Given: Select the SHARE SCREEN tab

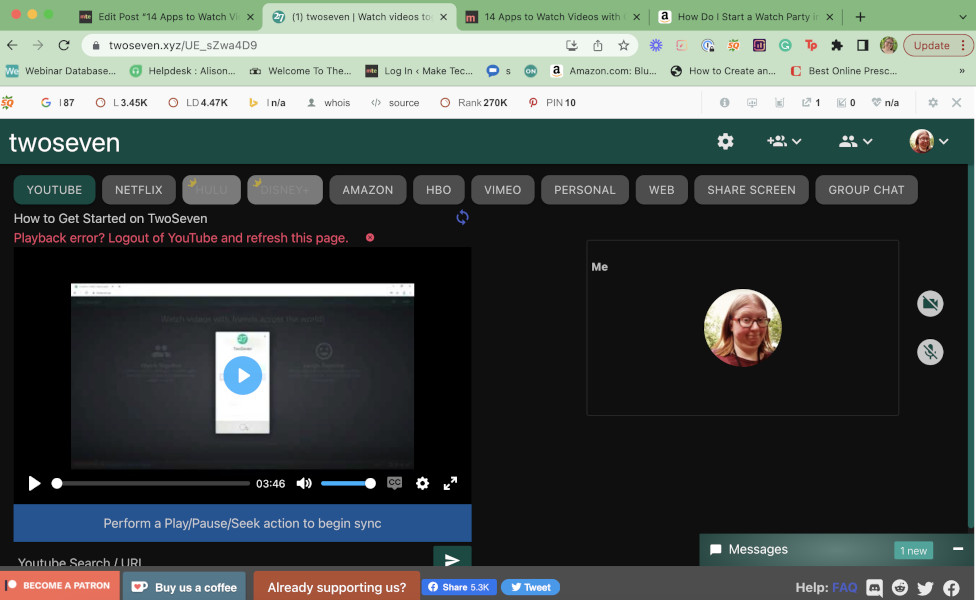Looking at the screenshot, I should 751,189.
